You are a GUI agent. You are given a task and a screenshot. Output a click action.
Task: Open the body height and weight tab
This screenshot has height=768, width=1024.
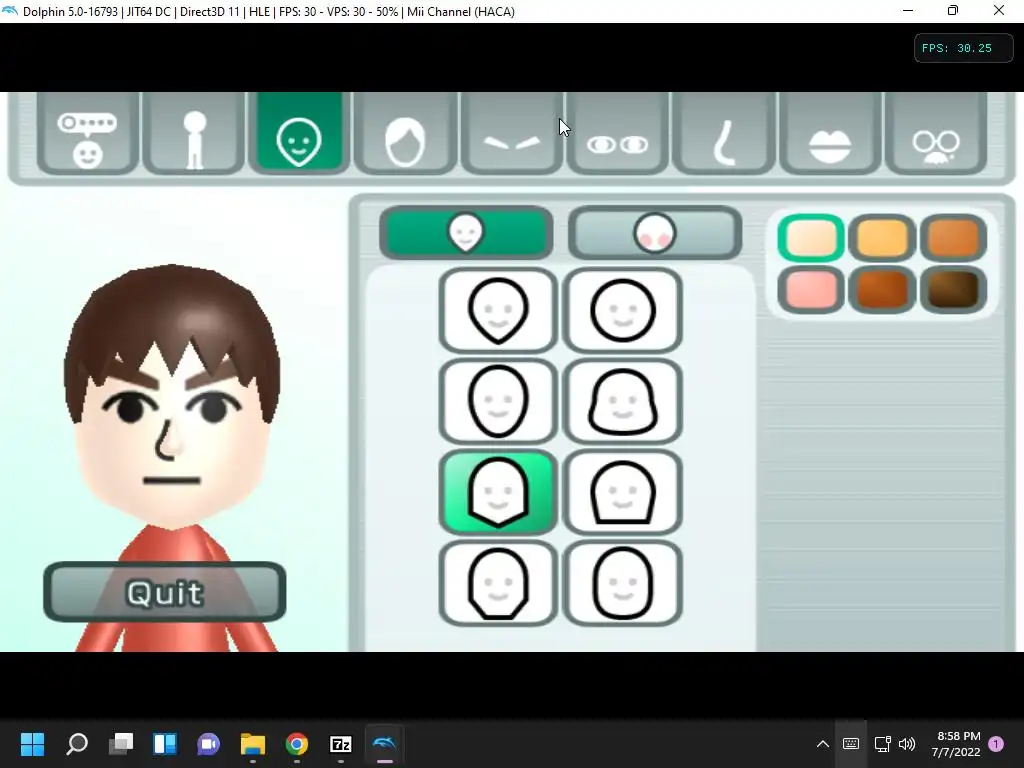(x=194, y=134)
